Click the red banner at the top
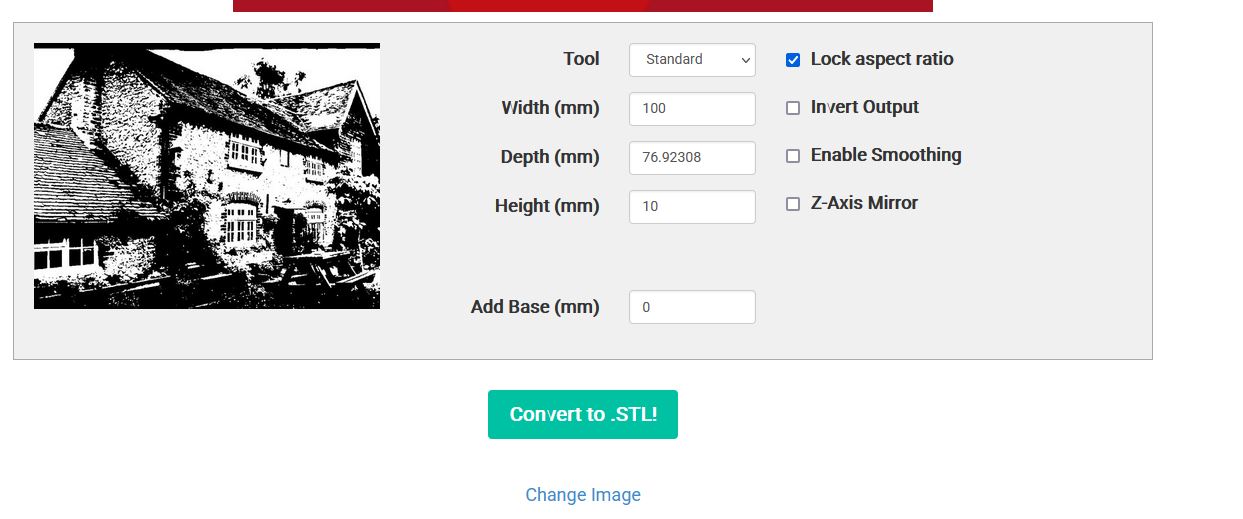Screen dimensions: 1243x519 [x=582, y=5]
